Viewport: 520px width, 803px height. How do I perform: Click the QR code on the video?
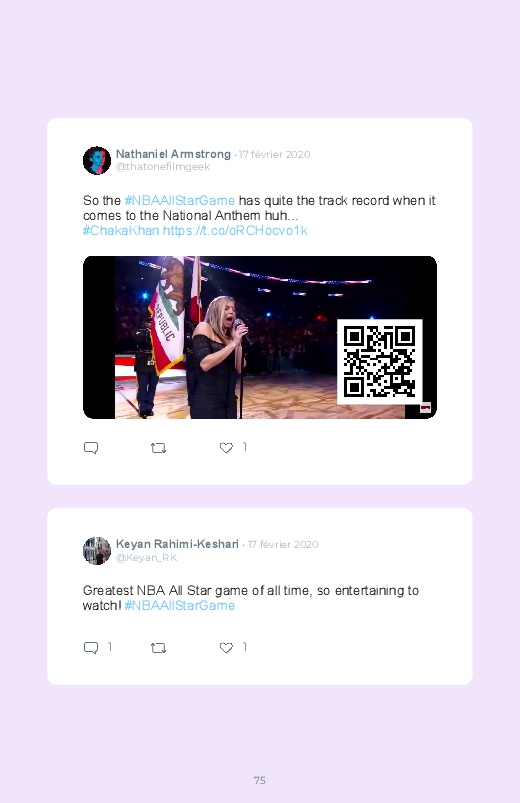[380, 362]
